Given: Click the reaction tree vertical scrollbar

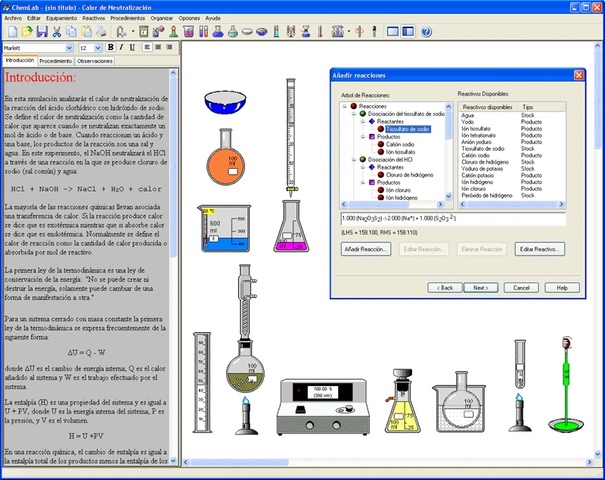Looking at the screenshot, I should (449, 151).
